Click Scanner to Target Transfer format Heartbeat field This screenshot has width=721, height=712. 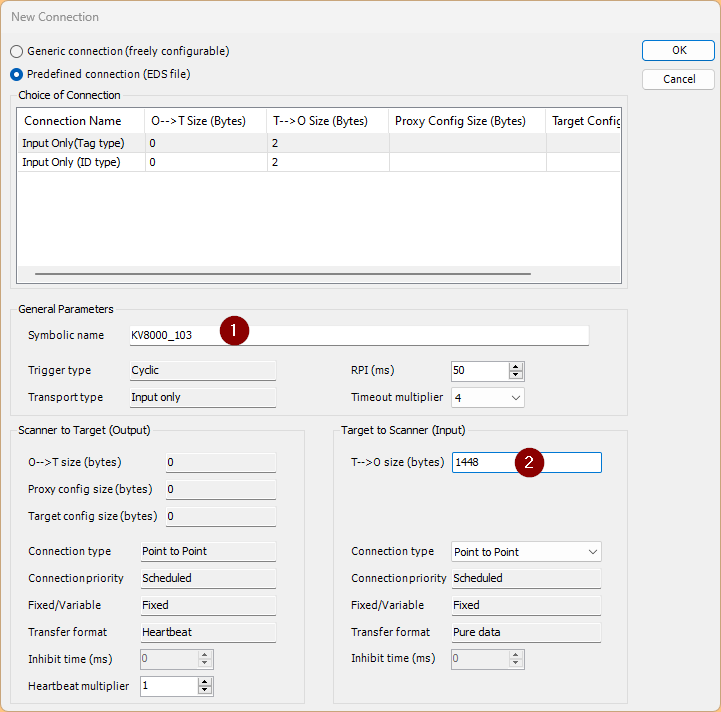pyautogui.click(x=208, y=632)
